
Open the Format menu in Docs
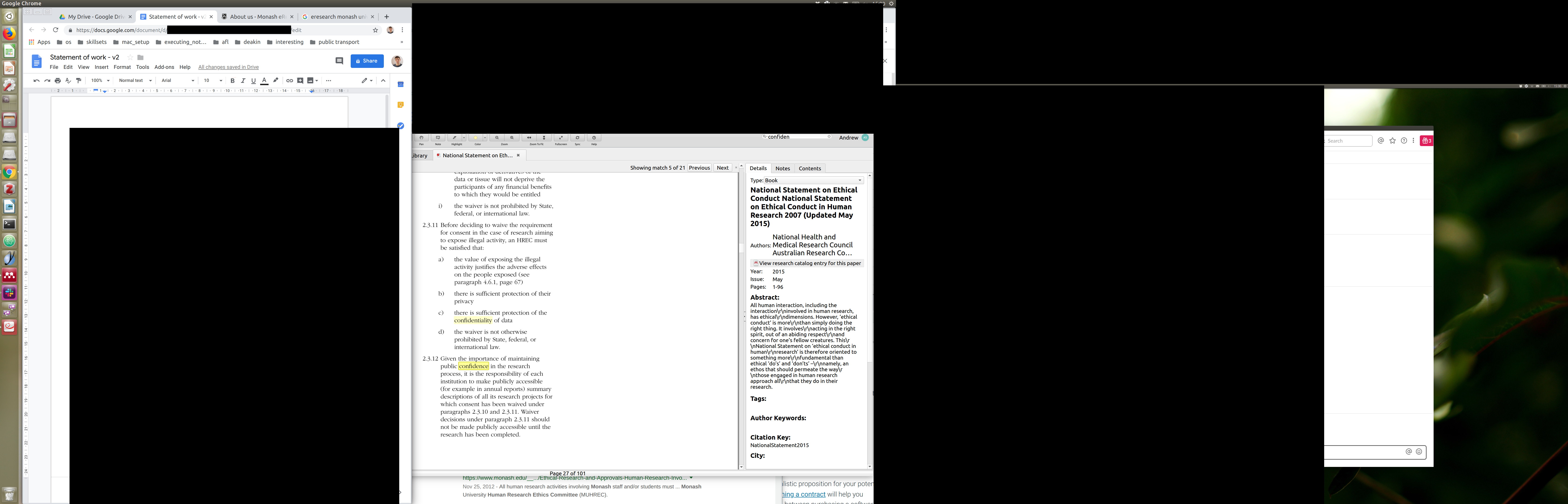pyautogui.click(x=122, y=67)
